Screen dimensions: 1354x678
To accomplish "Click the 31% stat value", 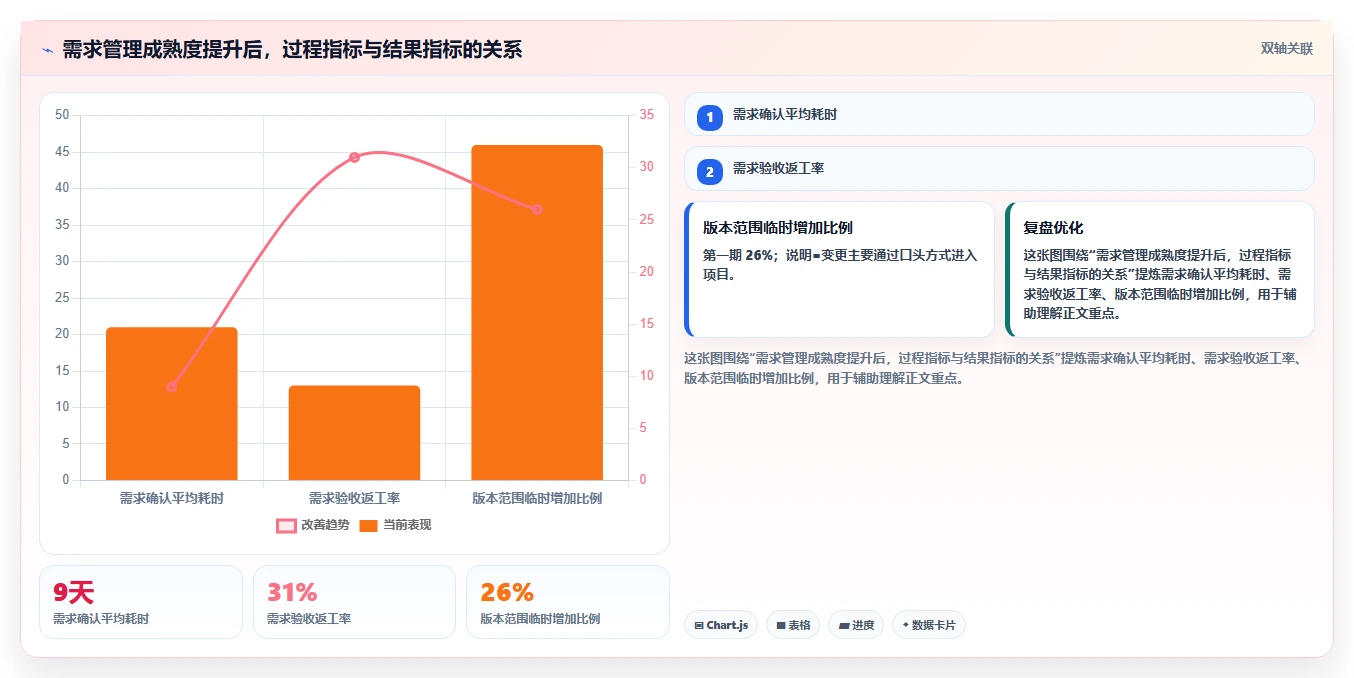I will [292, 592].
